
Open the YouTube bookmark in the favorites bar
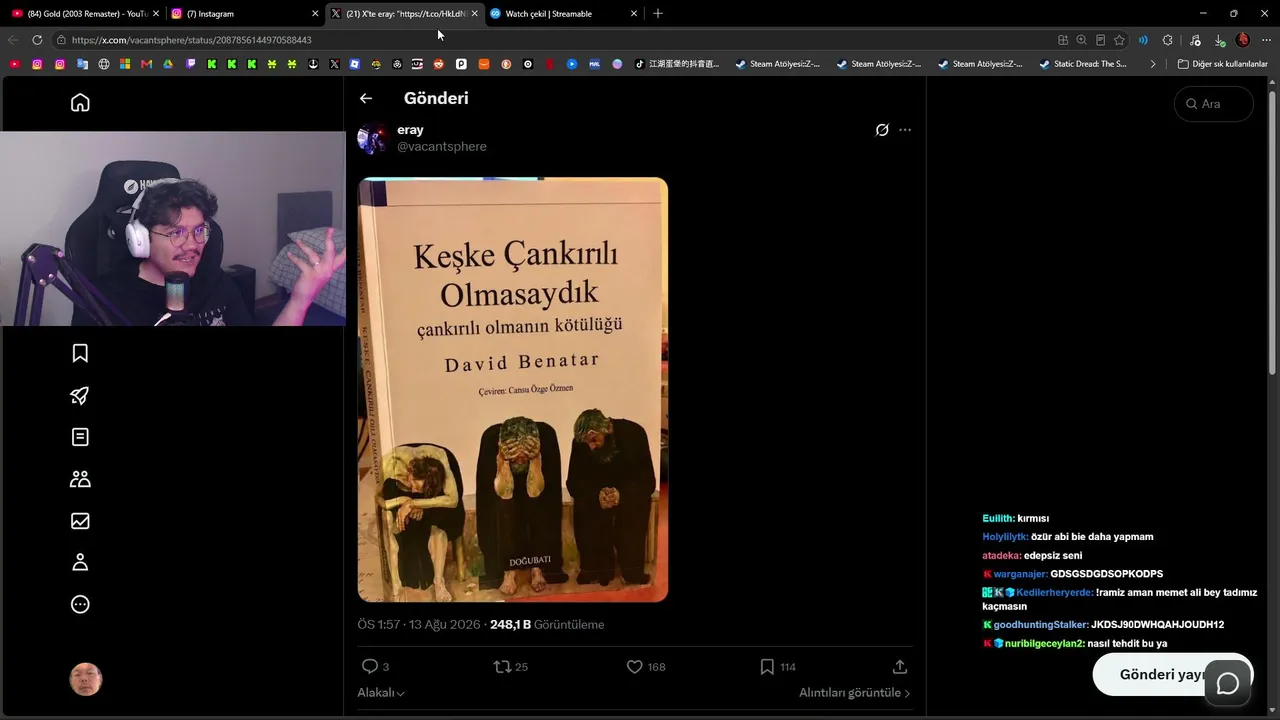click(x=15, y=64)
